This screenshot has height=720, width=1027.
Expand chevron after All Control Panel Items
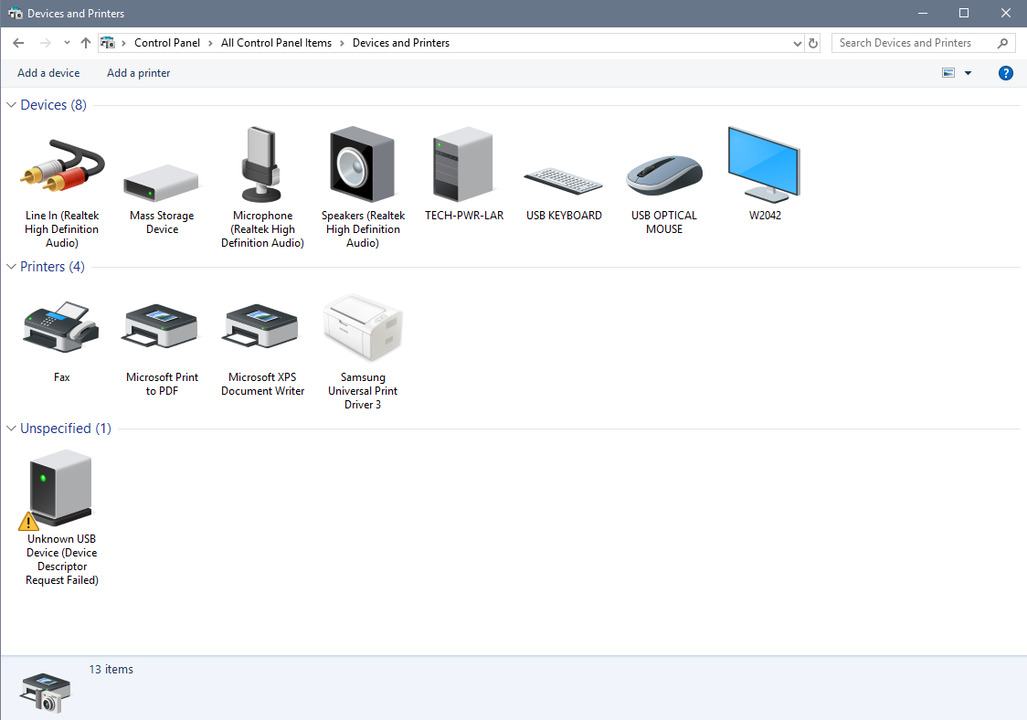click(x=342, y=43)
